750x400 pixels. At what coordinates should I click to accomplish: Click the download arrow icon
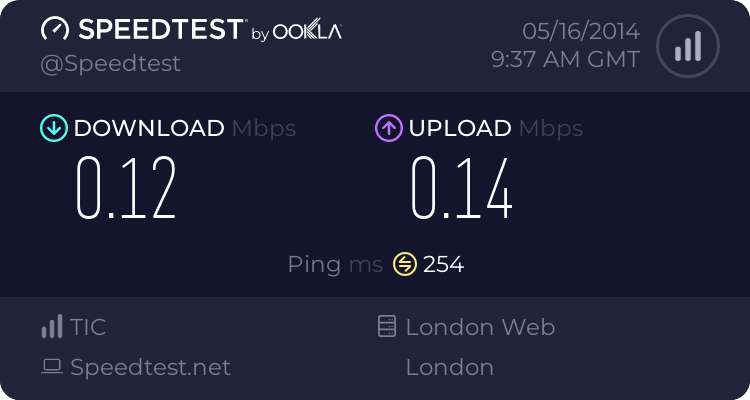(x=52, y=128)
